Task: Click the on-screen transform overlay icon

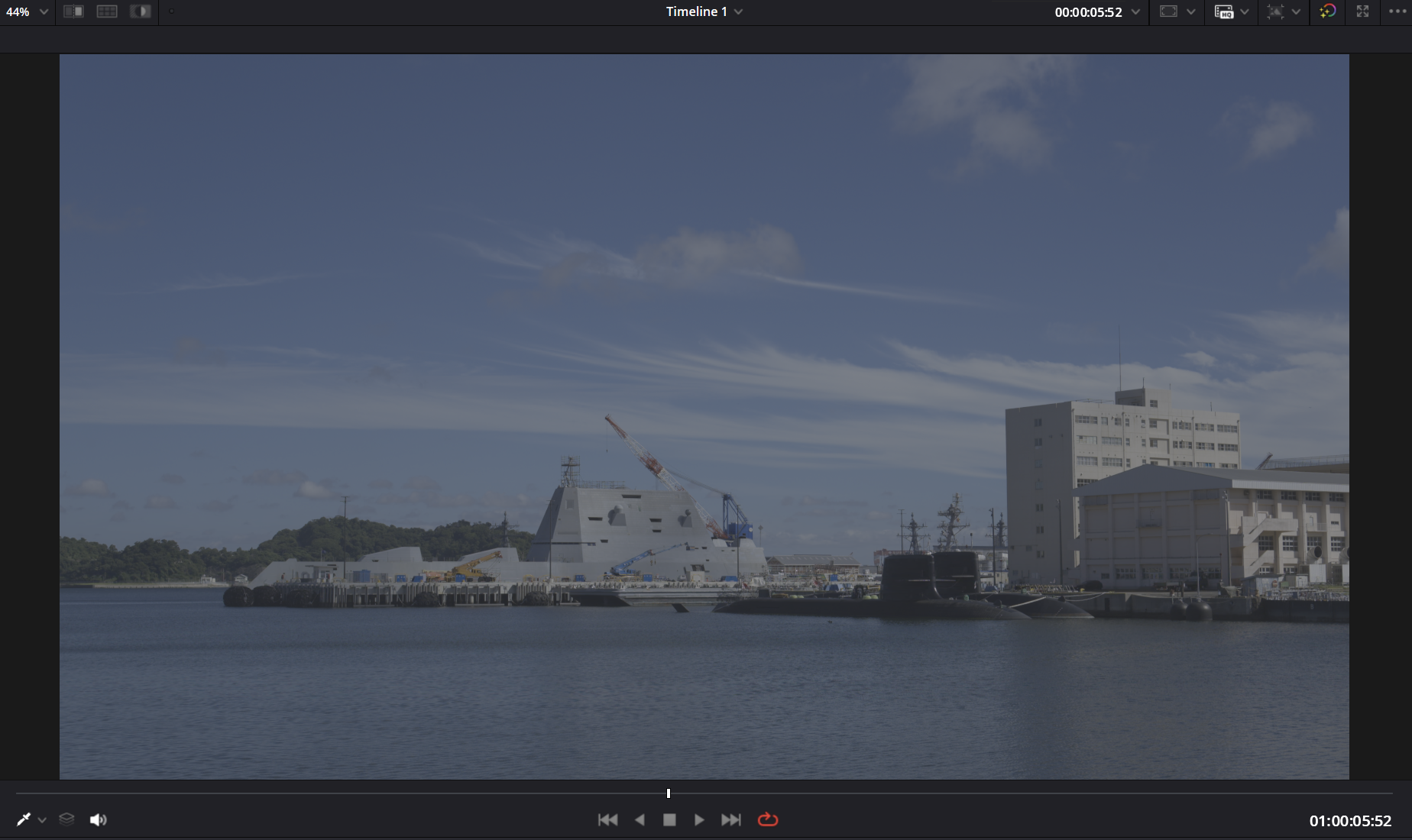Action: [1275, 11]
